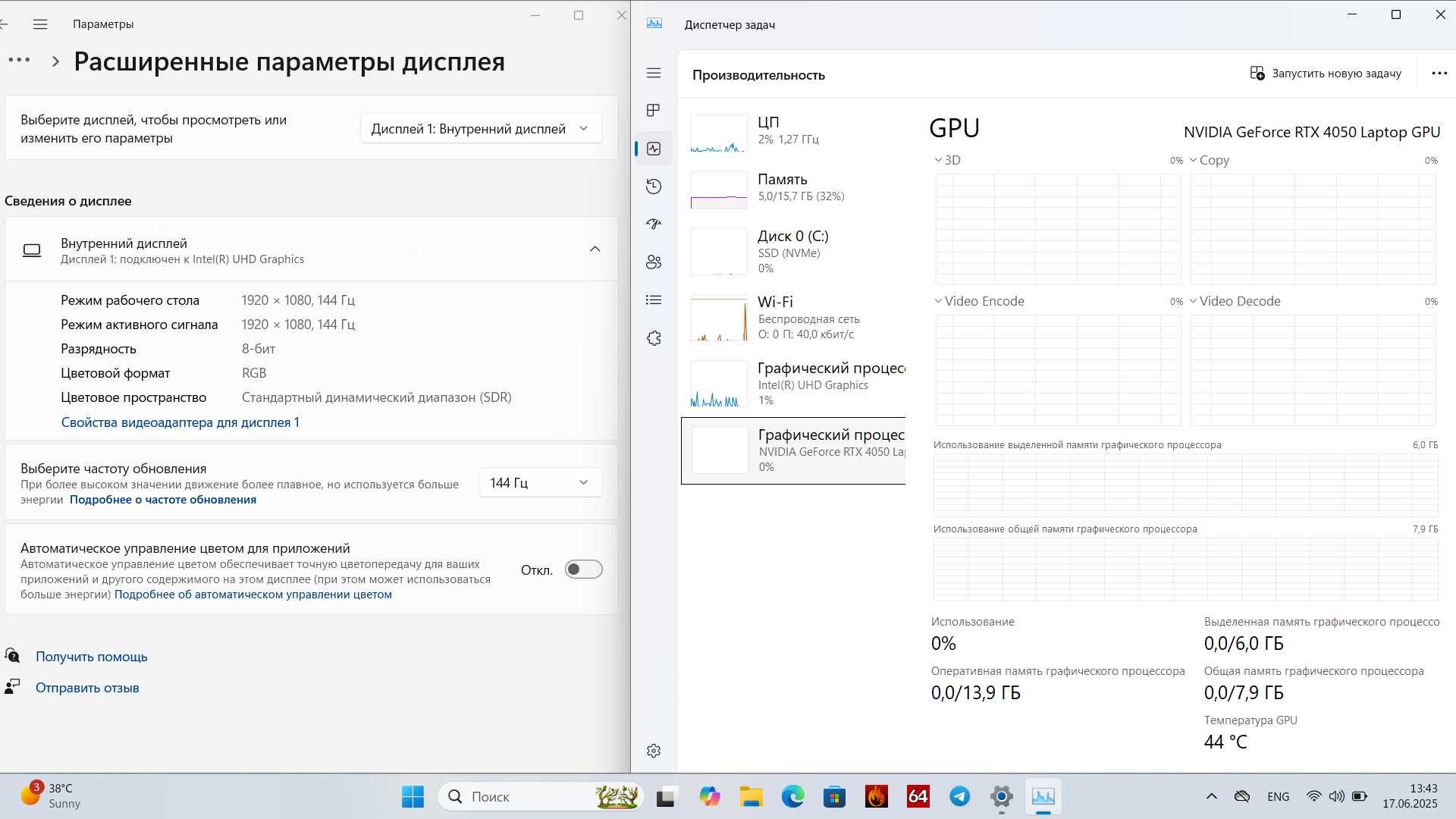Open Details page in Task Manager sidebar
This screenshot has width=1456, height=819.
[x=654, y=300]
